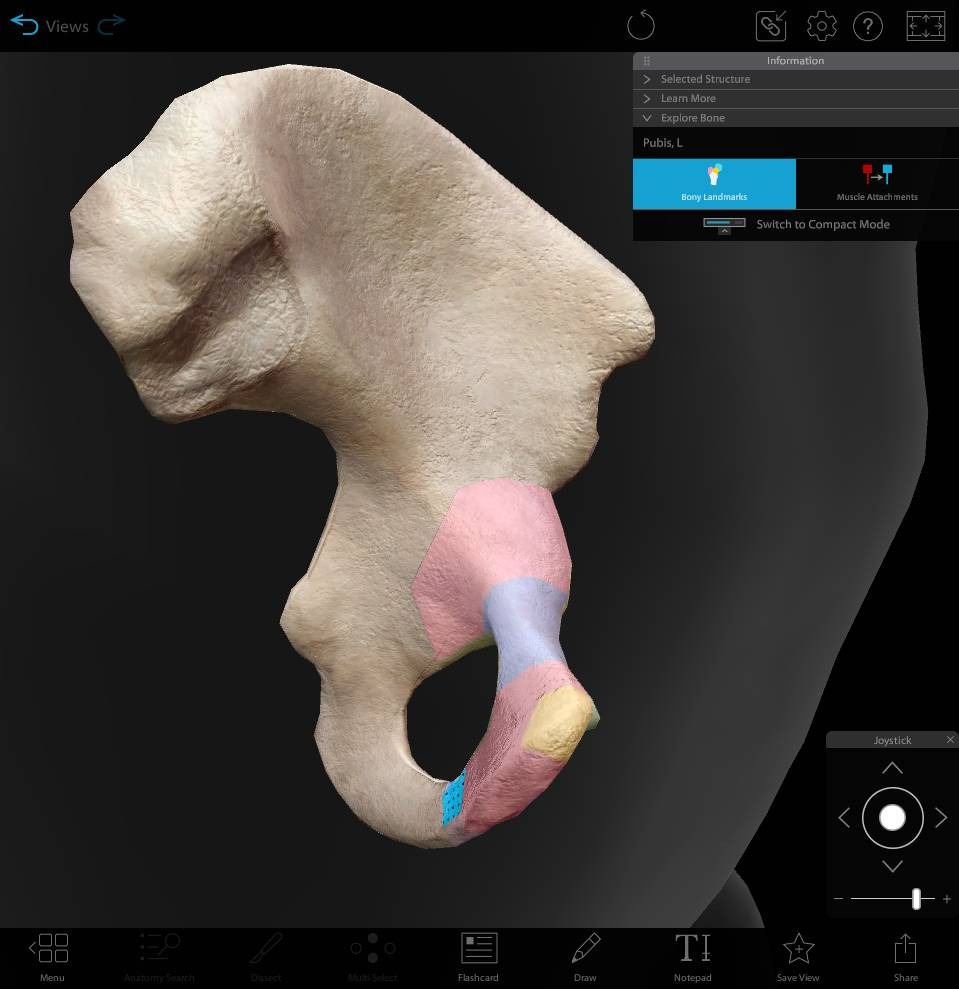Open settings gear icon
The image size is (959, 989).
(821, 26)
